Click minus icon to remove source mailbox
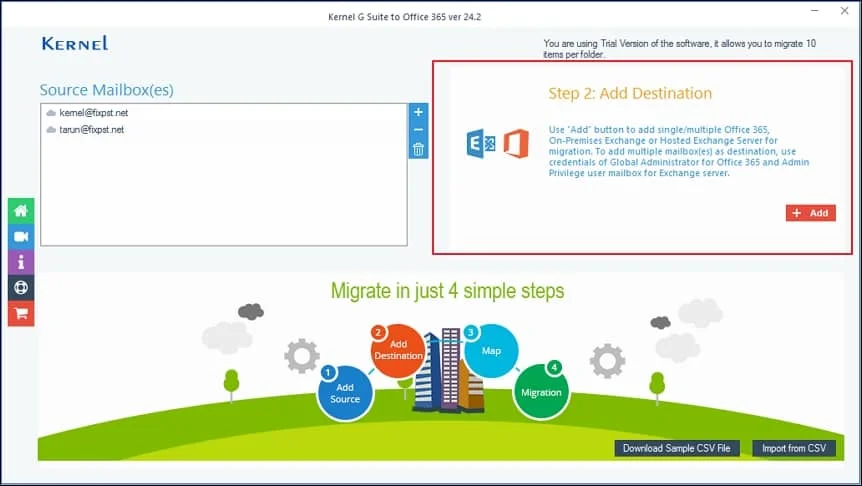The image size is (862, 486). (419, 130)
